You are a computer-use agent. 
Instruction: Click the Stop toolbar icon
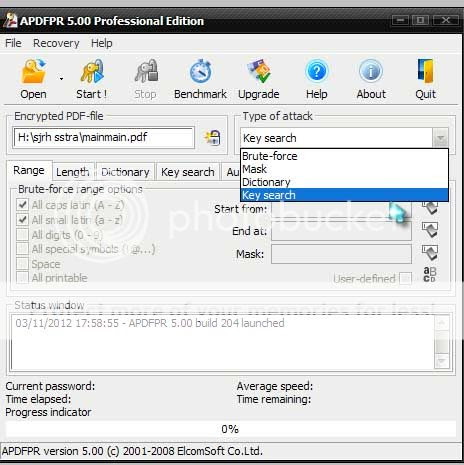pos(146,71)
